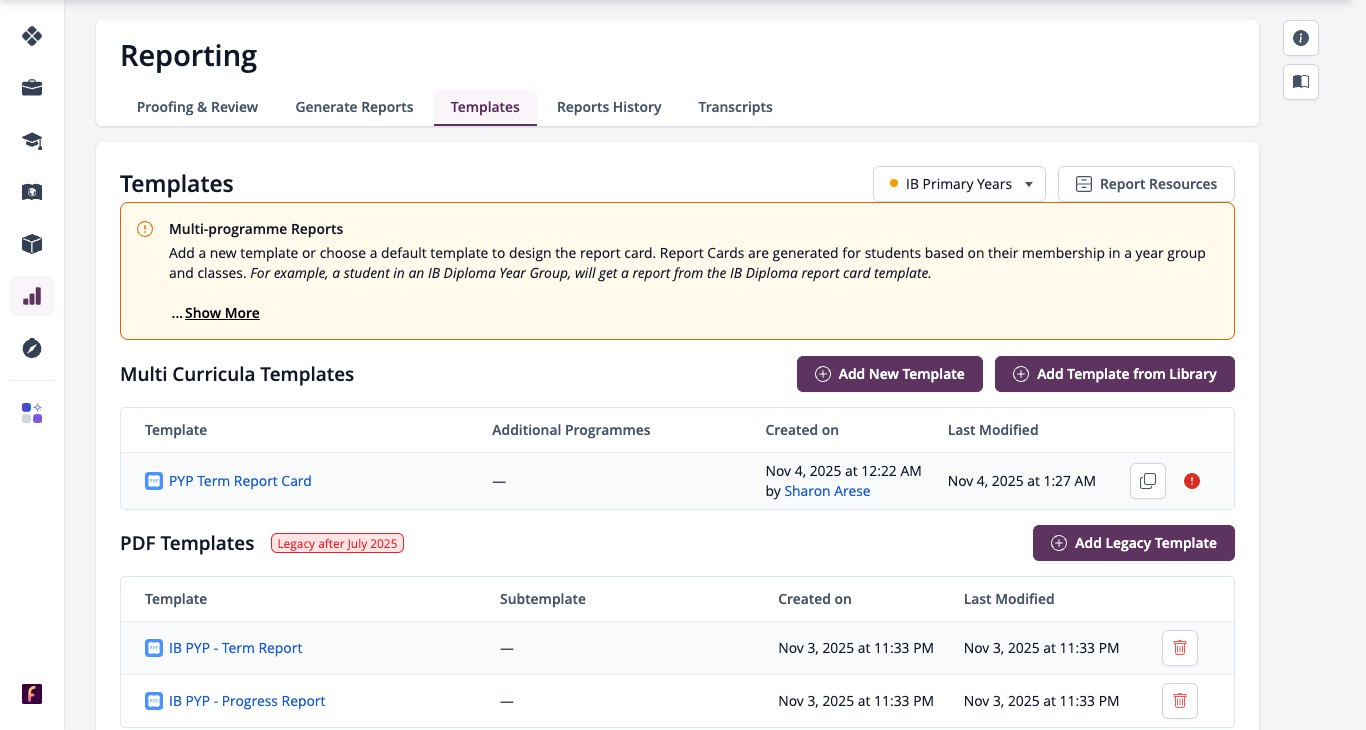Delete the IB PYP - Term Report template
The image size is (1366, 730).
click(1180, 648)
